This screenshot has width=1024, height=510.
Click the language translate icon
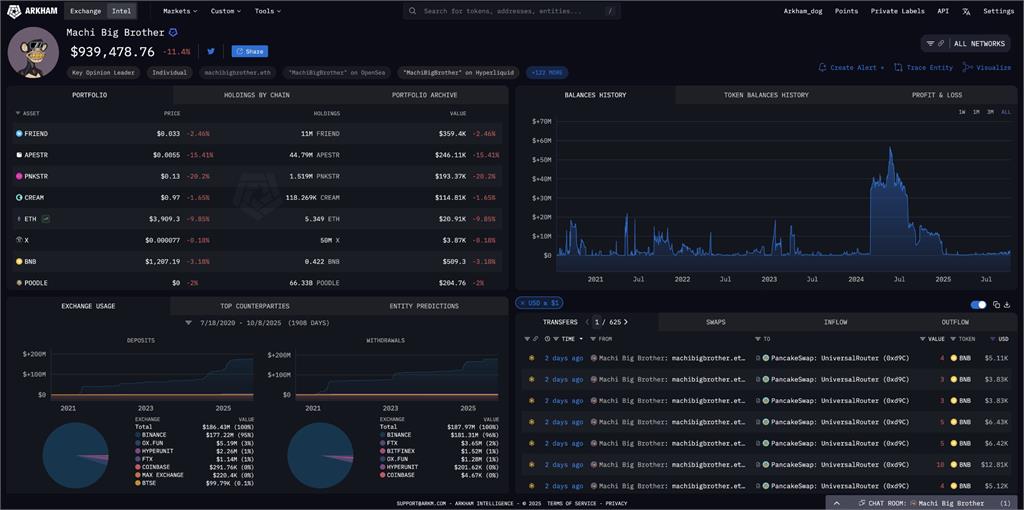(966, 11)
